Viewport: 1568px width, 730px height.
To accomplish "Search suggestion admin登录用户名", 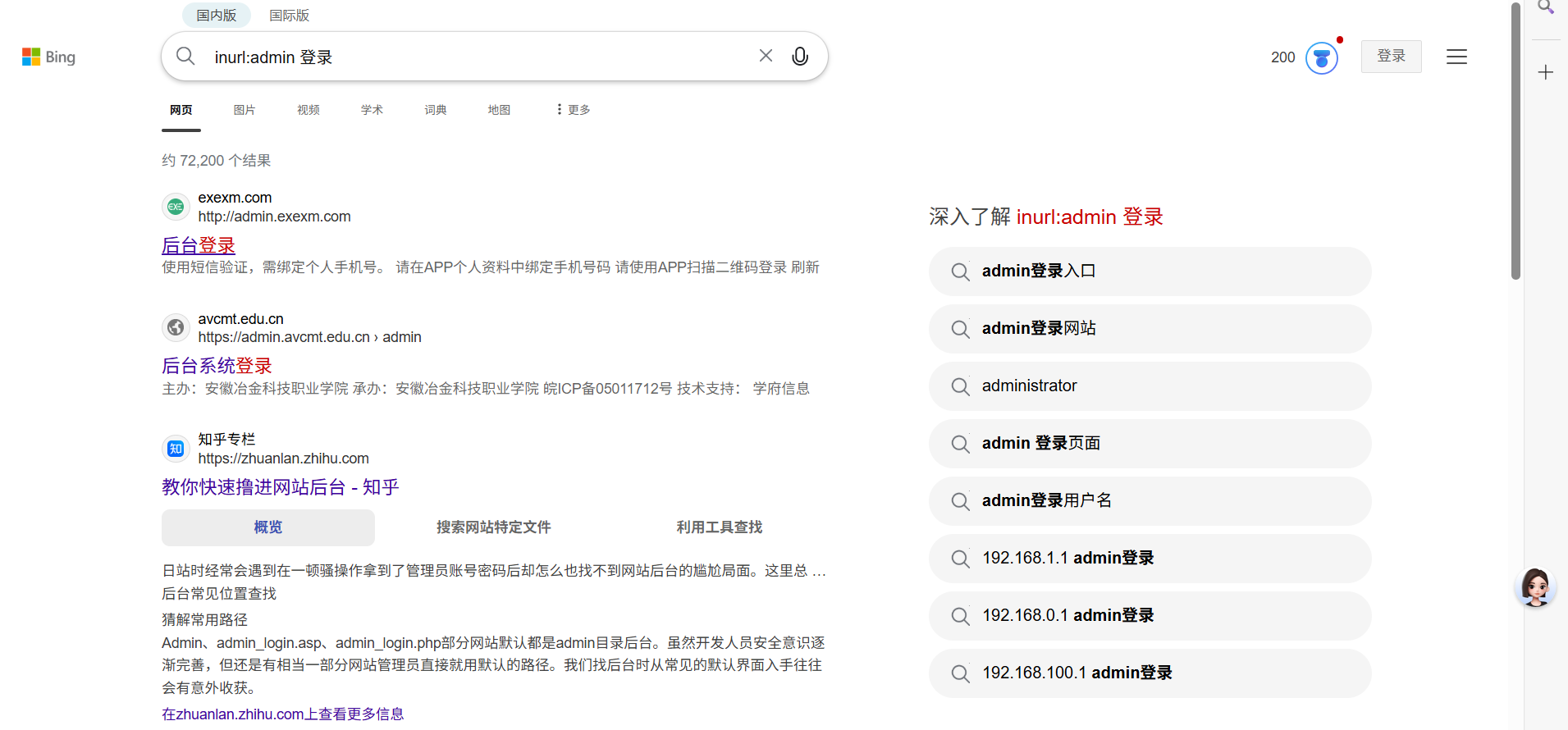I will [1150, 501].
